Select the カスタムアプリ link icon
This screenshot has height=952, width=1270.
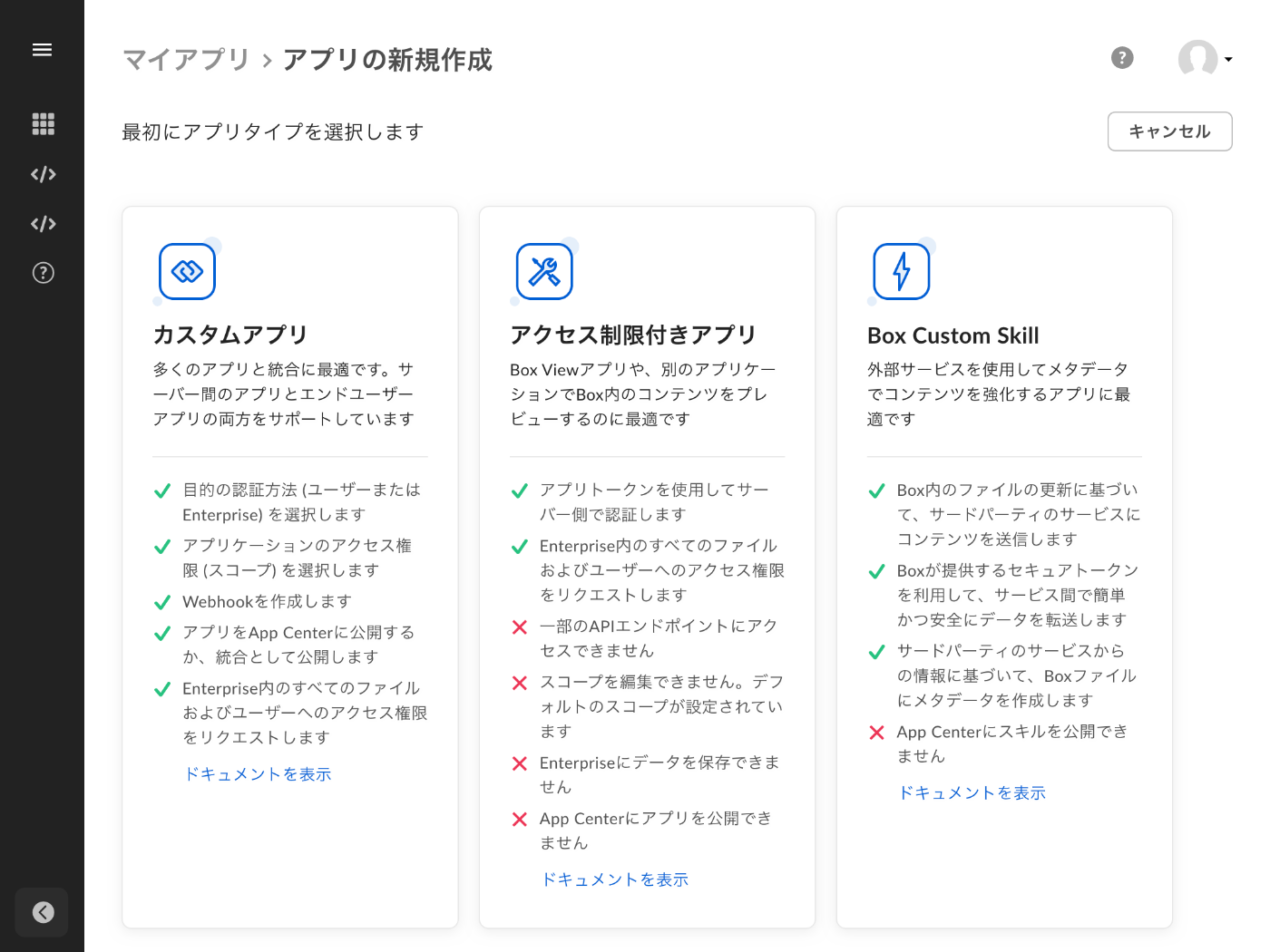[187, 271]
